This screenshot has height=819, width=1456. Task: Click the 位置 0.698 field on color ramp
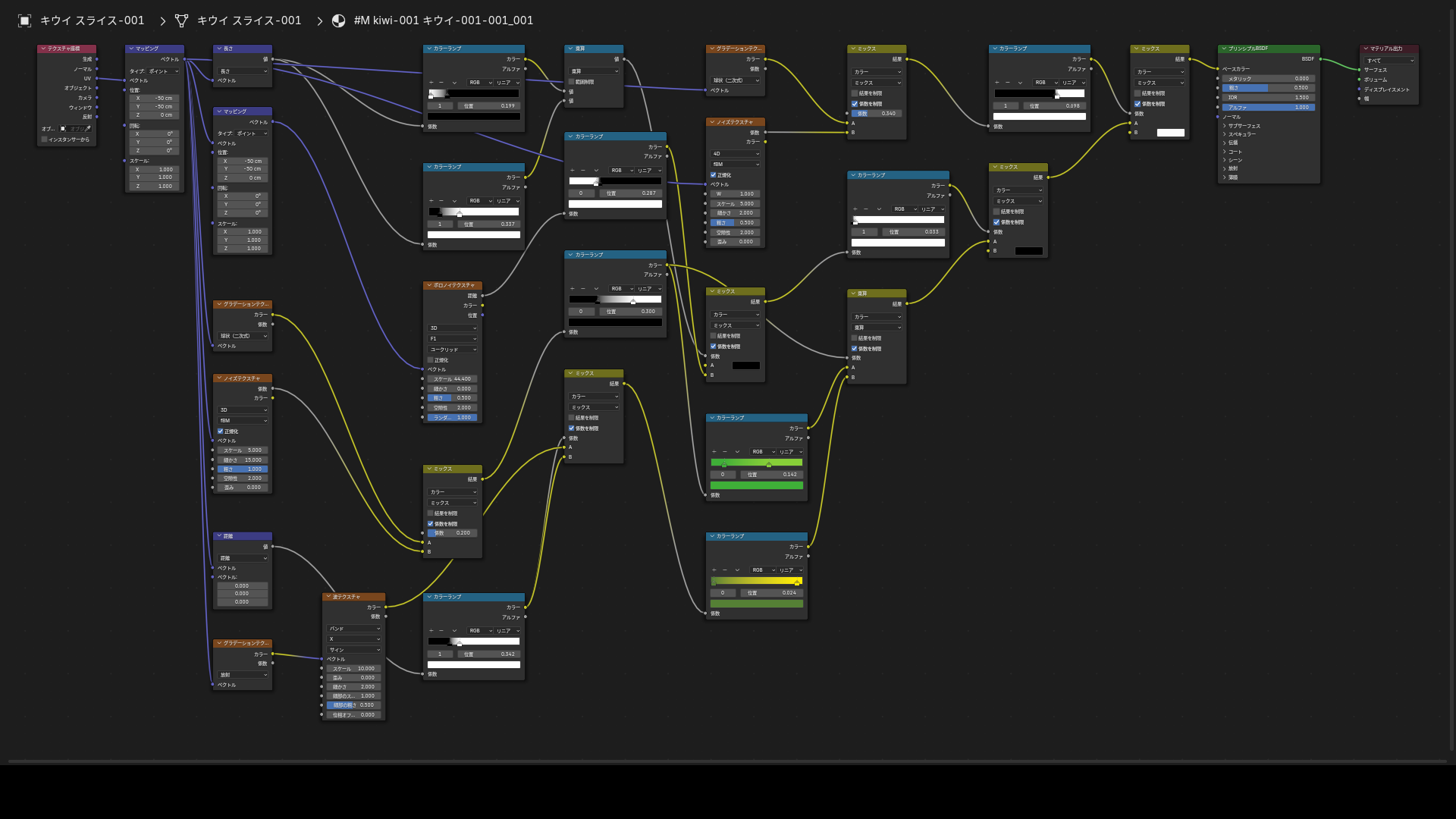click(1053, 106)
